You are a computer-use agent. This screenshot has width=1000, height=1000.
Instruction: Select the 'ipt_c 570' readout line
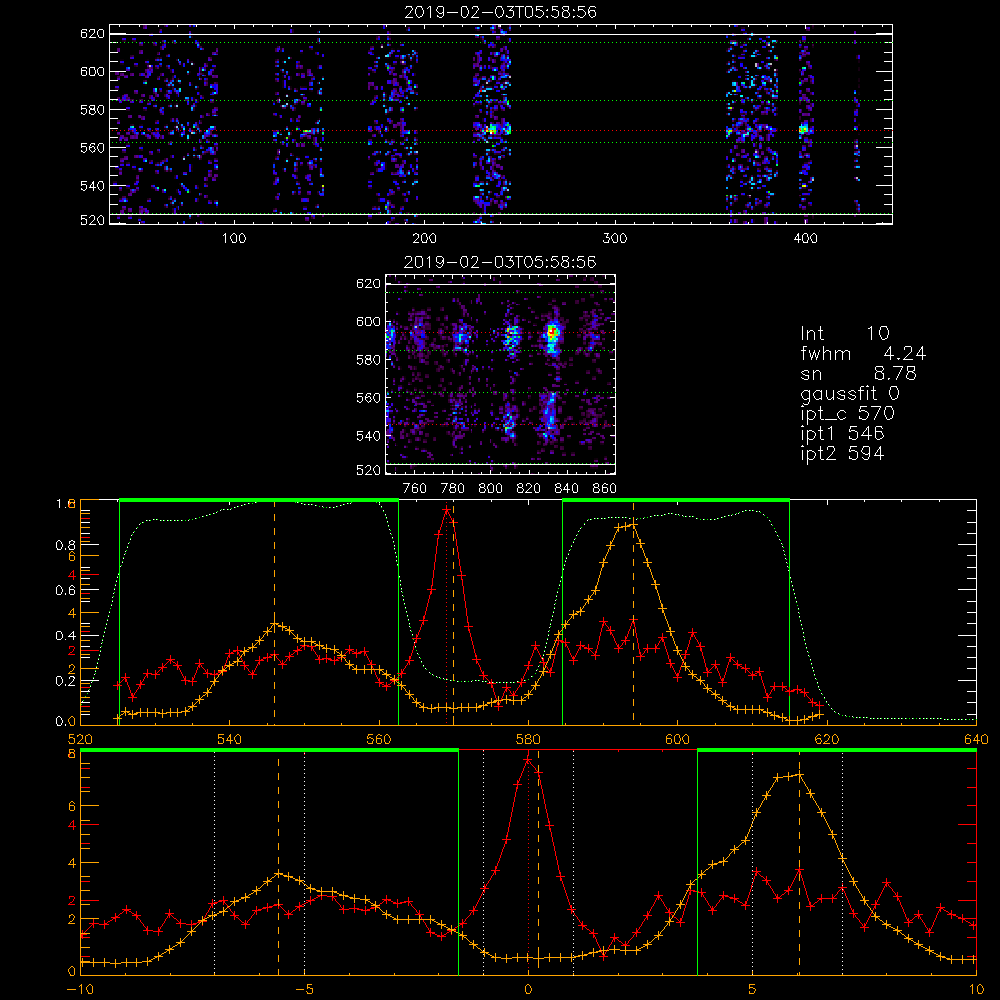(848, 414)
